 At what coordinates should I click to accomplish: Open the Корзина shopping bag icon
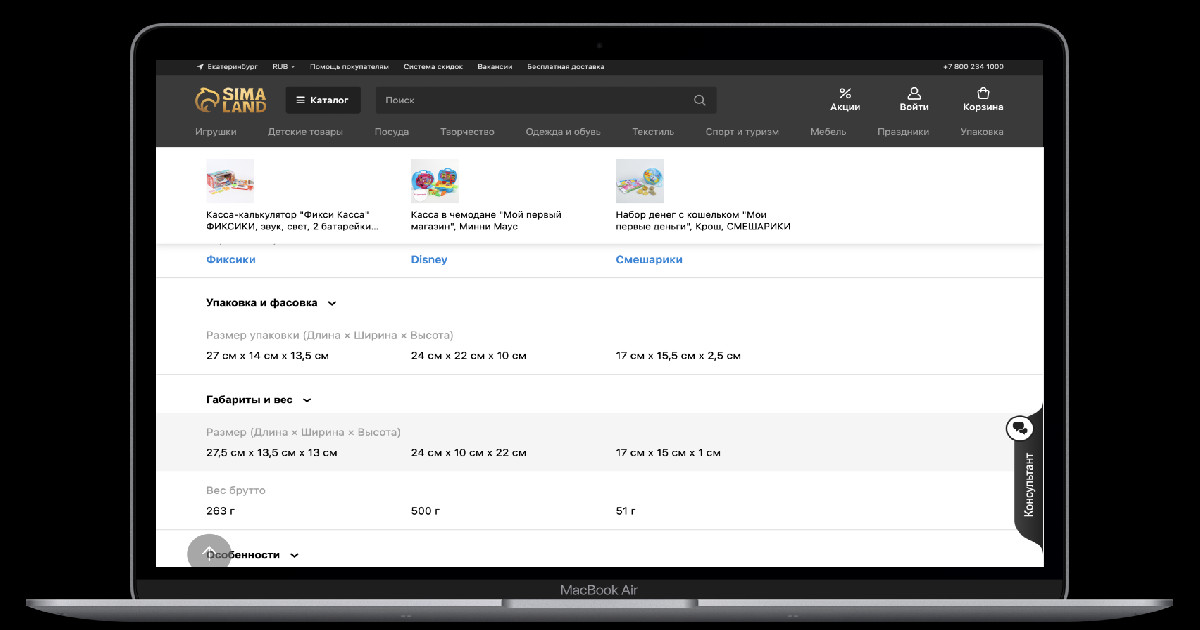pos(983,93)
